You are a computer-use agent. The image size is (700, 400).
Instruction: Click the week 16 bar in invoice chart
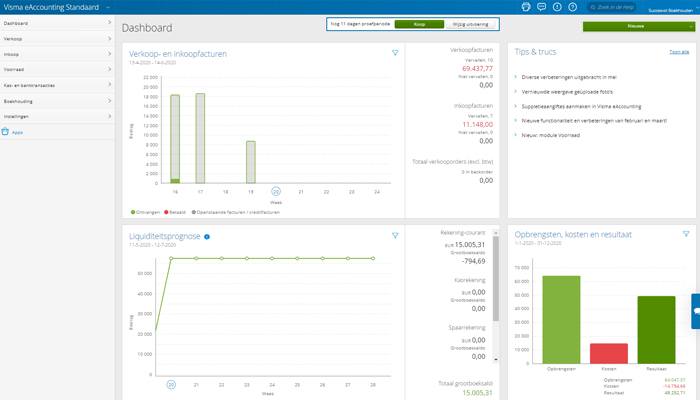click(x=175, y=139)
